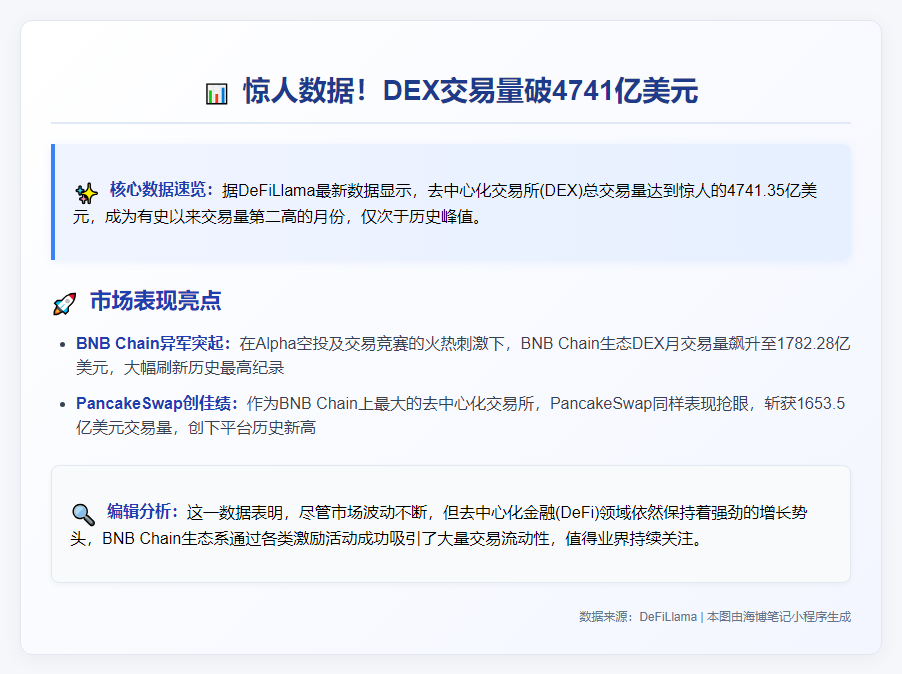Click the figure 1782.28亿 in the first bullet

point(813,344)
